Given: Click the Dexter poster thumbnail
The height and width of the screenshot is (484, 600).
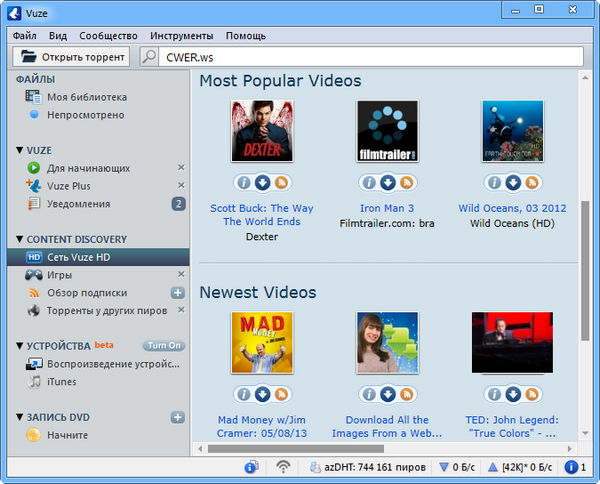Looking at the screenshot, I should point(262,131).
